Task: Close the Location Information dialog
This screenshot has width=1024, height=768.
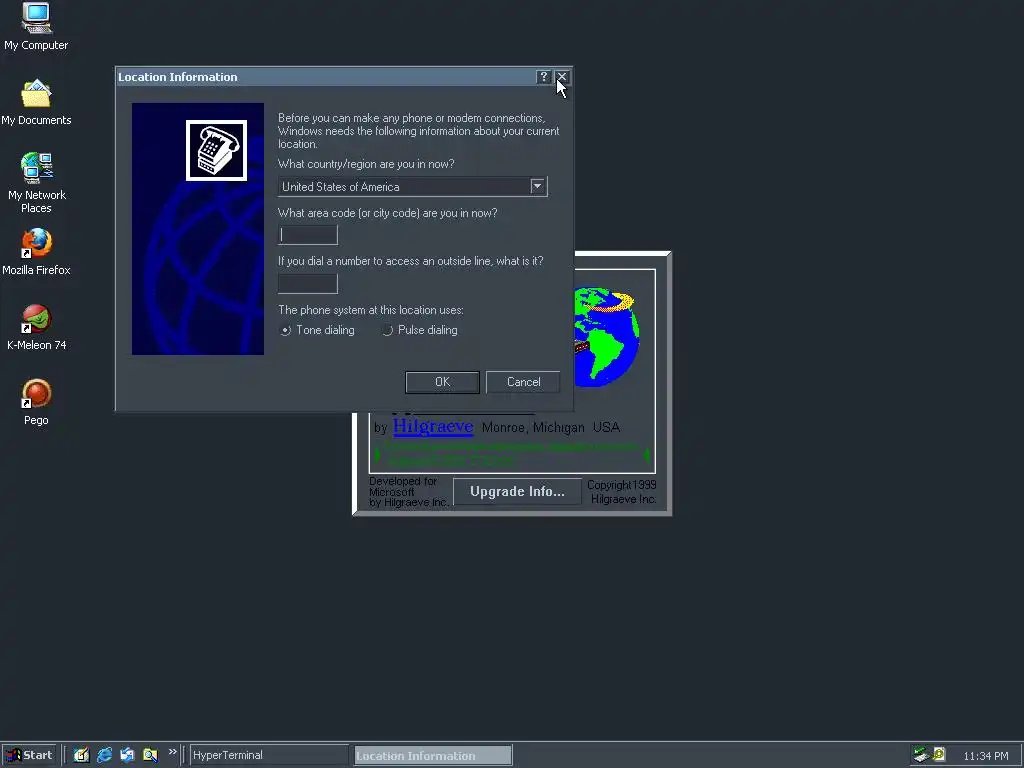Action: pos(562,77)
